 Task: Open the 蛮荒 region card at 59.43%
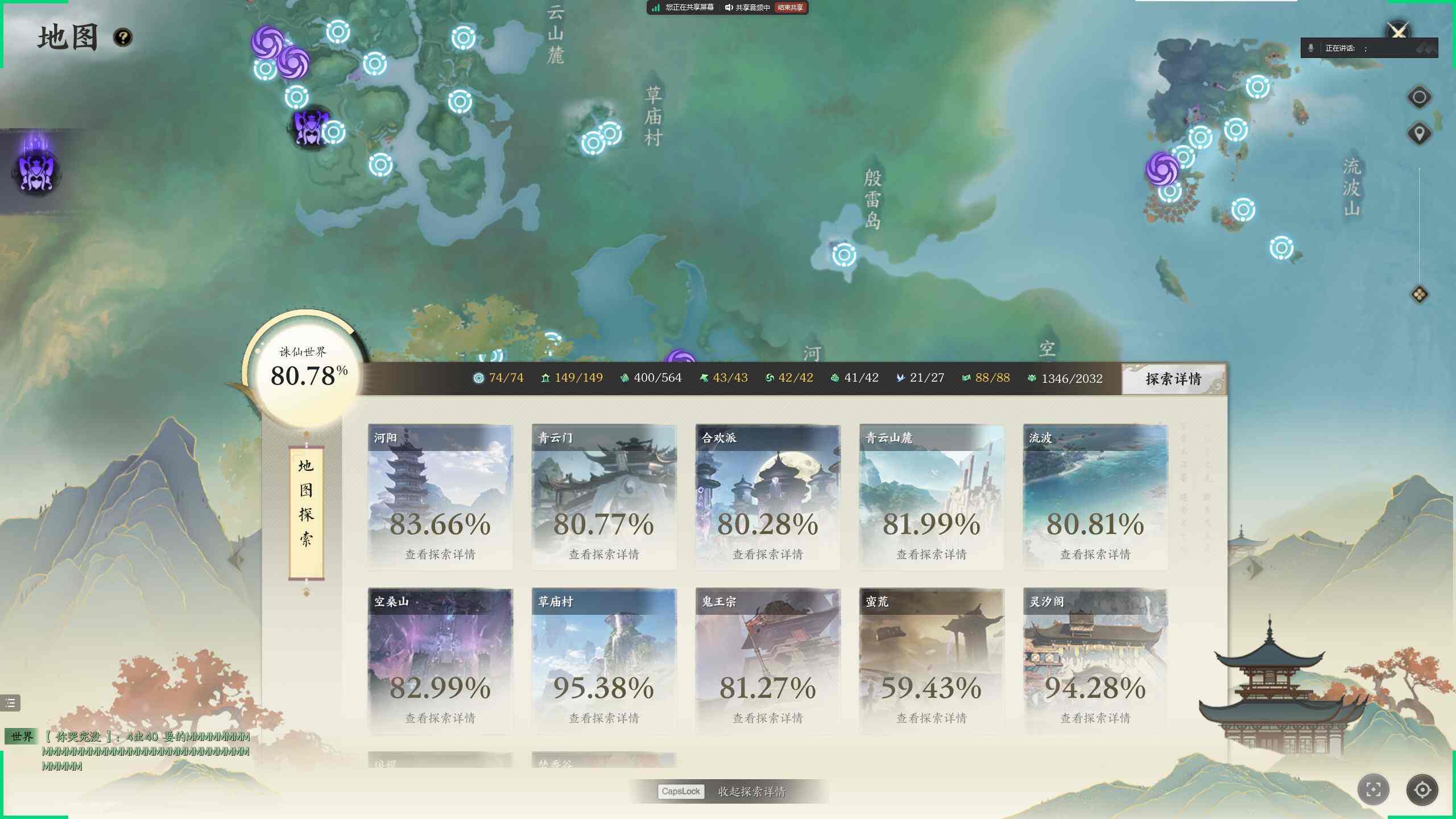932,661
